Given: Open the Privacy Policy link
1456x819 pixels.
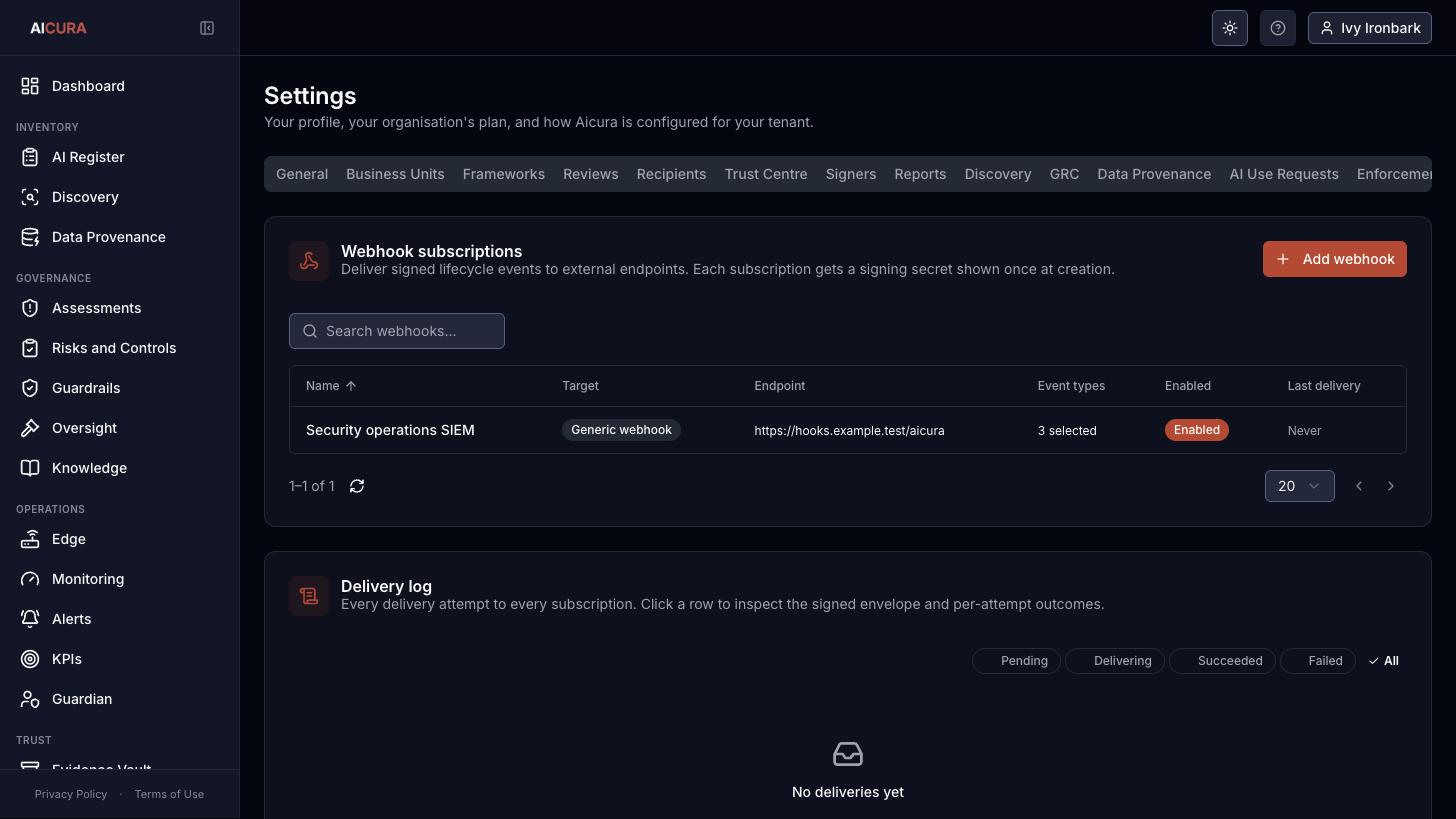Looking at the screenshot, I should click(x=71, y=794).
